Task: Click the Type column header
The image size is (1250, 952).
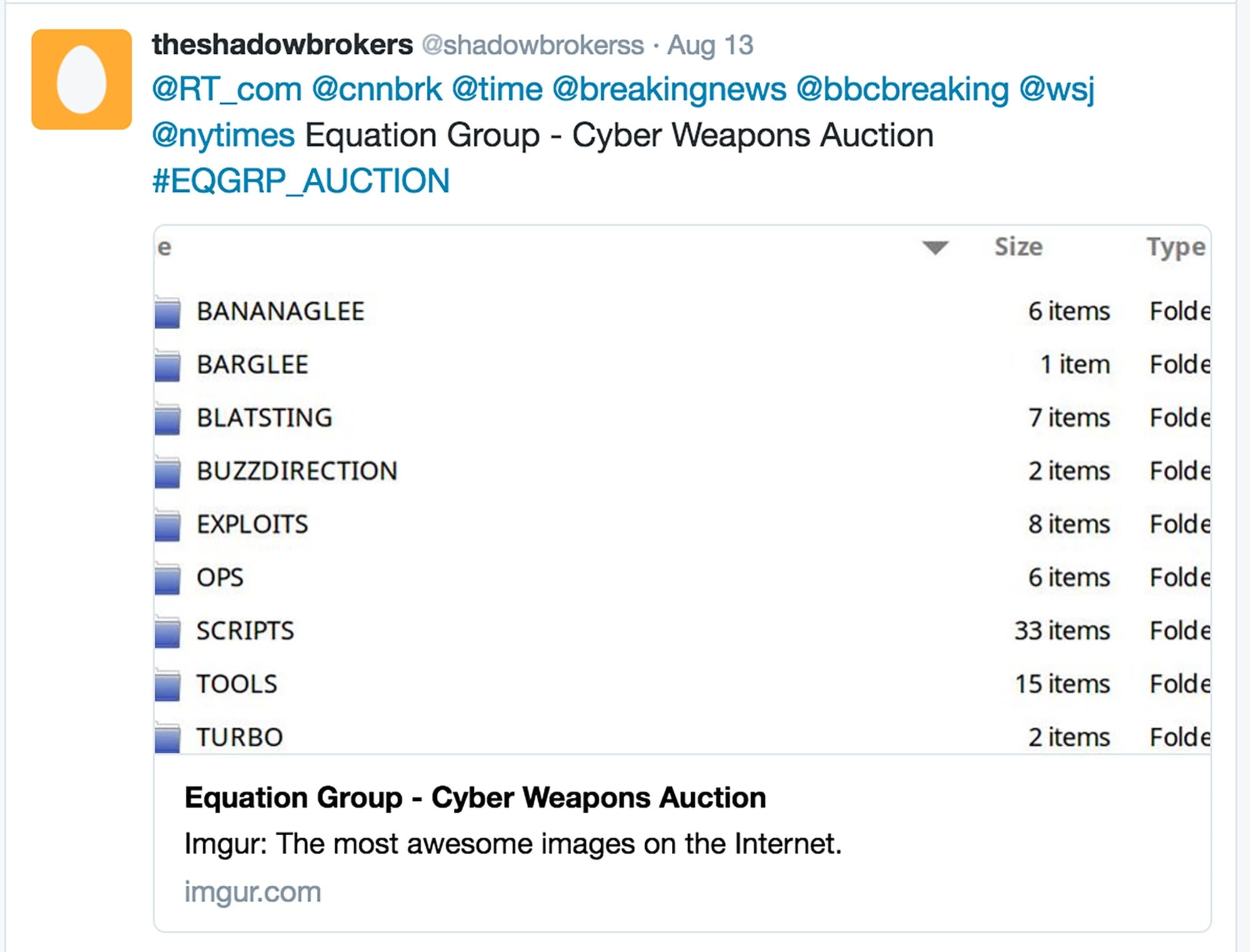Action: (x=1175, y=247)
